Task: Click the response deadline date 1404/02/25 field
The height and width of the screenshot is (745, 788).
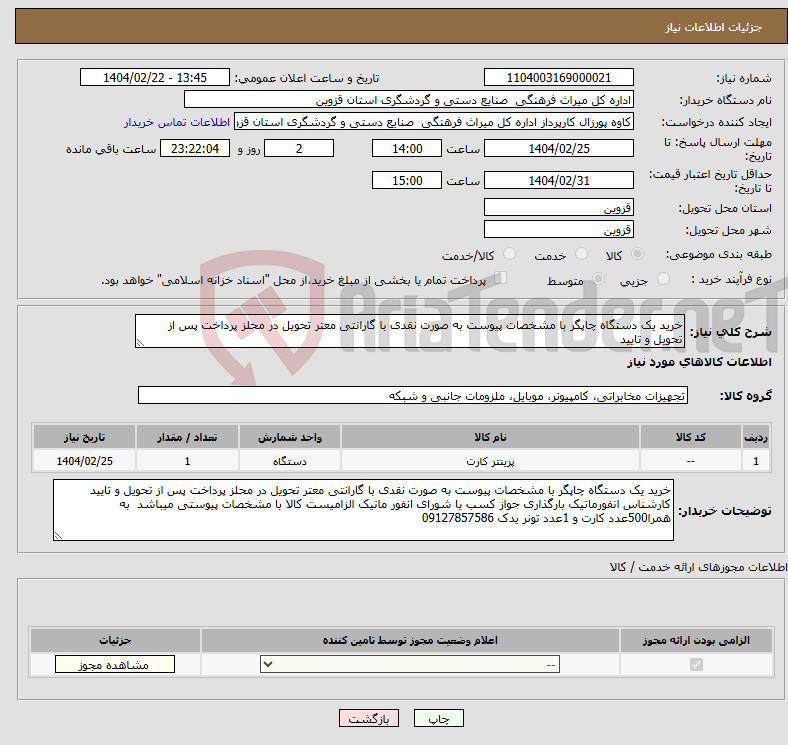Action: tap(558, 148)
